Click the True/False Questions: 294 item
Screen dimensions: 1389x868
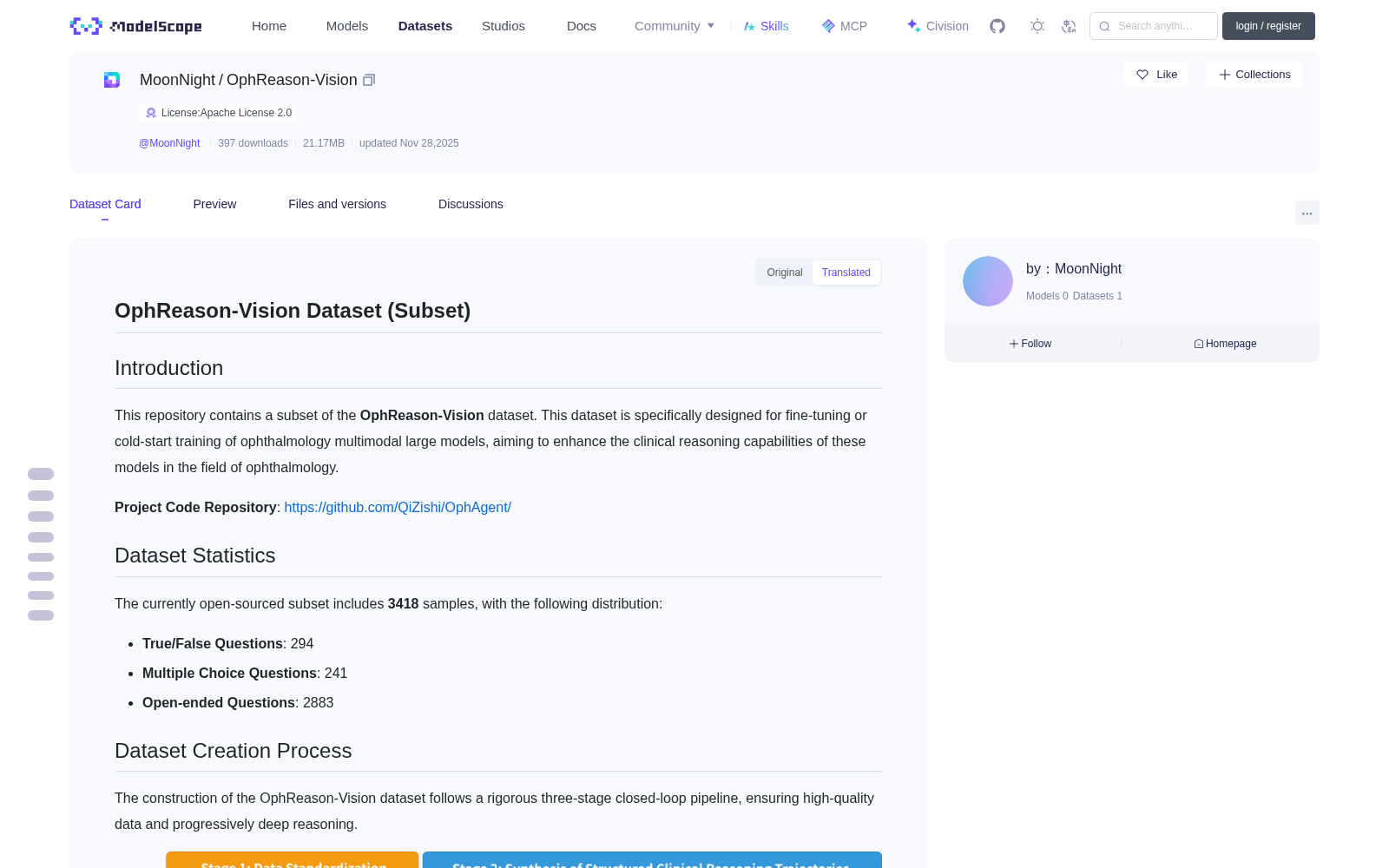[x=227, y=644]
